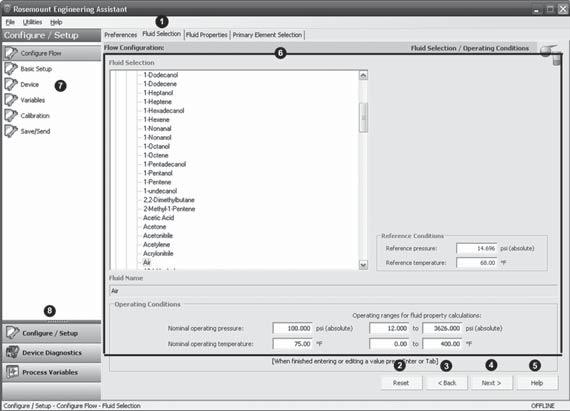Click the Device Diagnostics section icon

(12, 352)
